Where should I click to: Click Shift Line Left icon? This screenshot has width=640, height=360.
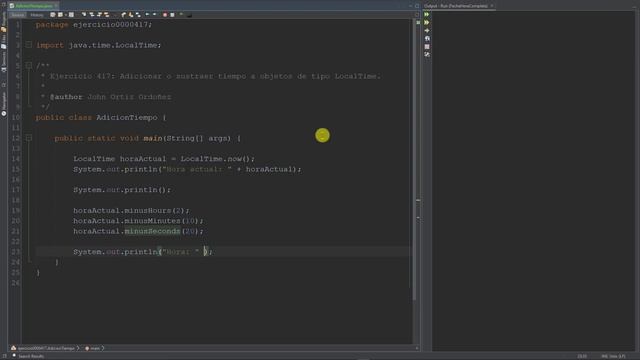(x=147, y=15)
